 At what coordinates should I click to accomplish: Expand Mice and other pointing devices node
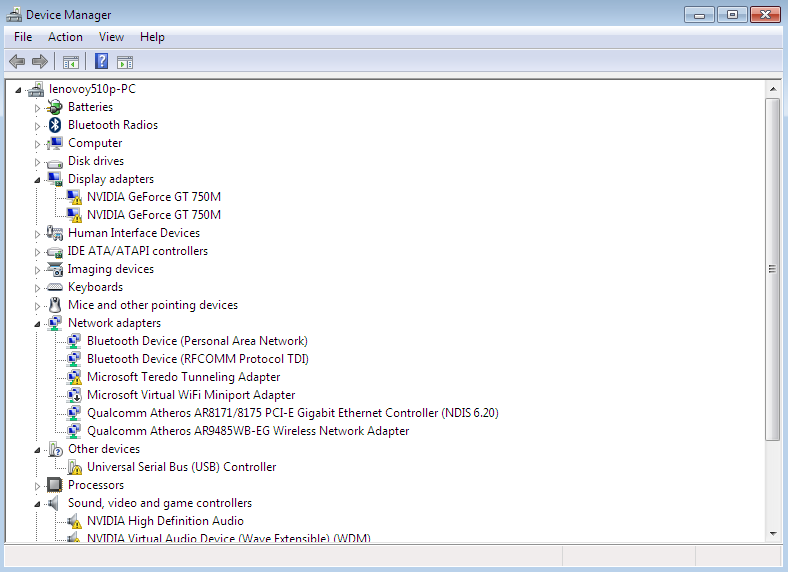tap(37, 306)
